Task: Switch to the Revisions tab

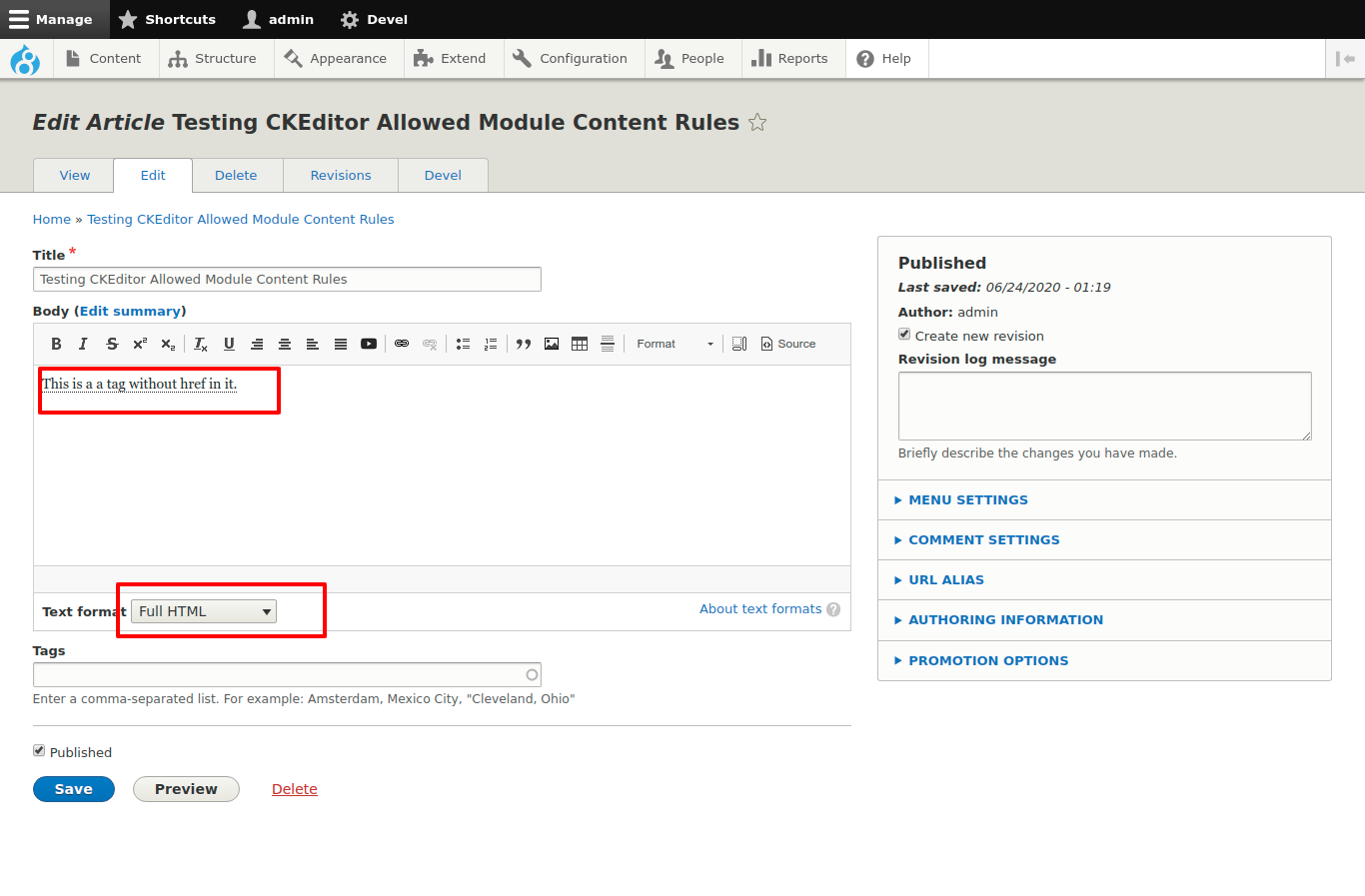Action: click(340, 175)
